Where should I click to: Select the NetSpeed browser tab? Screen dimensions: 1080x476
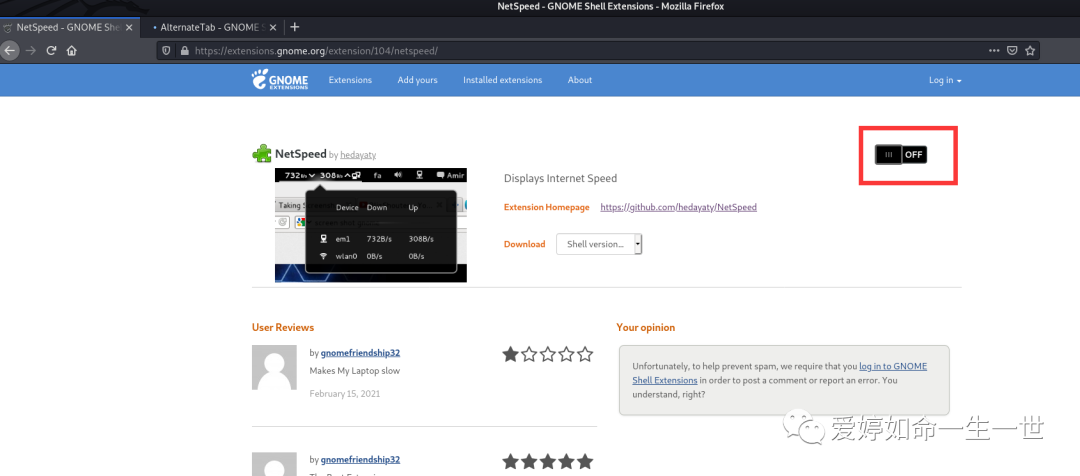tap(69, 28)
